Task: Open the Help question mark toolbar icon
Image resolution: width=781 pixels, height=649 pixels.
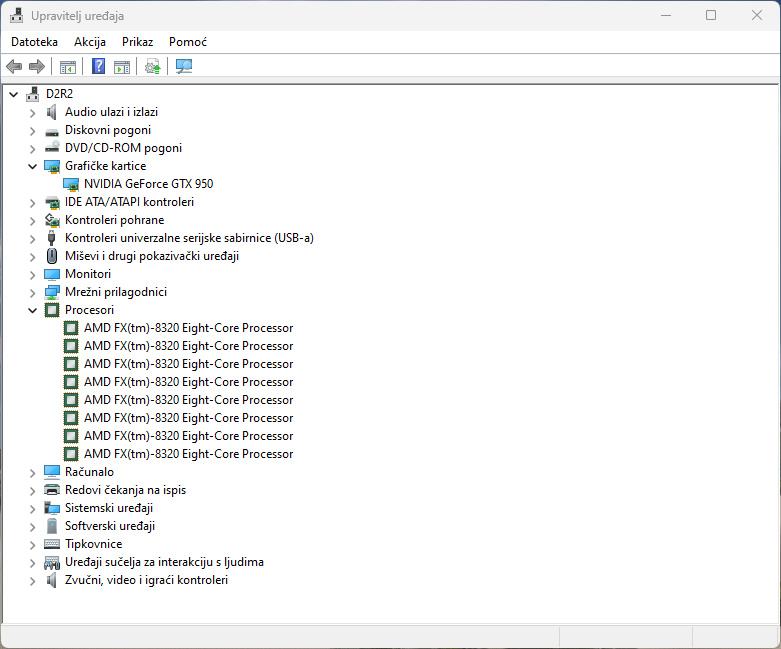Action: click(x=99, y=66)
